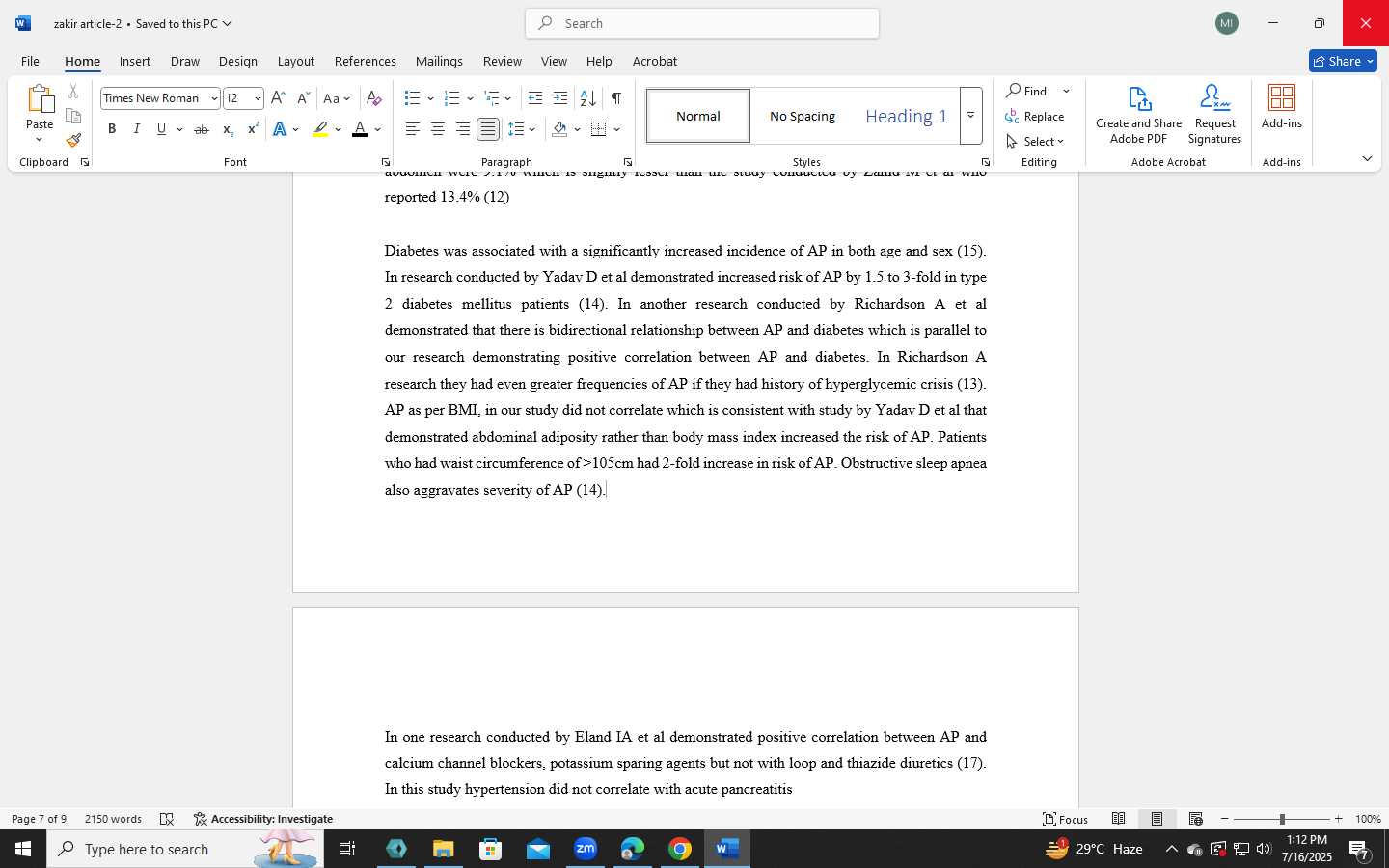Select Center alignment
Screen dimensions: 1389x868
pos(437,129)
